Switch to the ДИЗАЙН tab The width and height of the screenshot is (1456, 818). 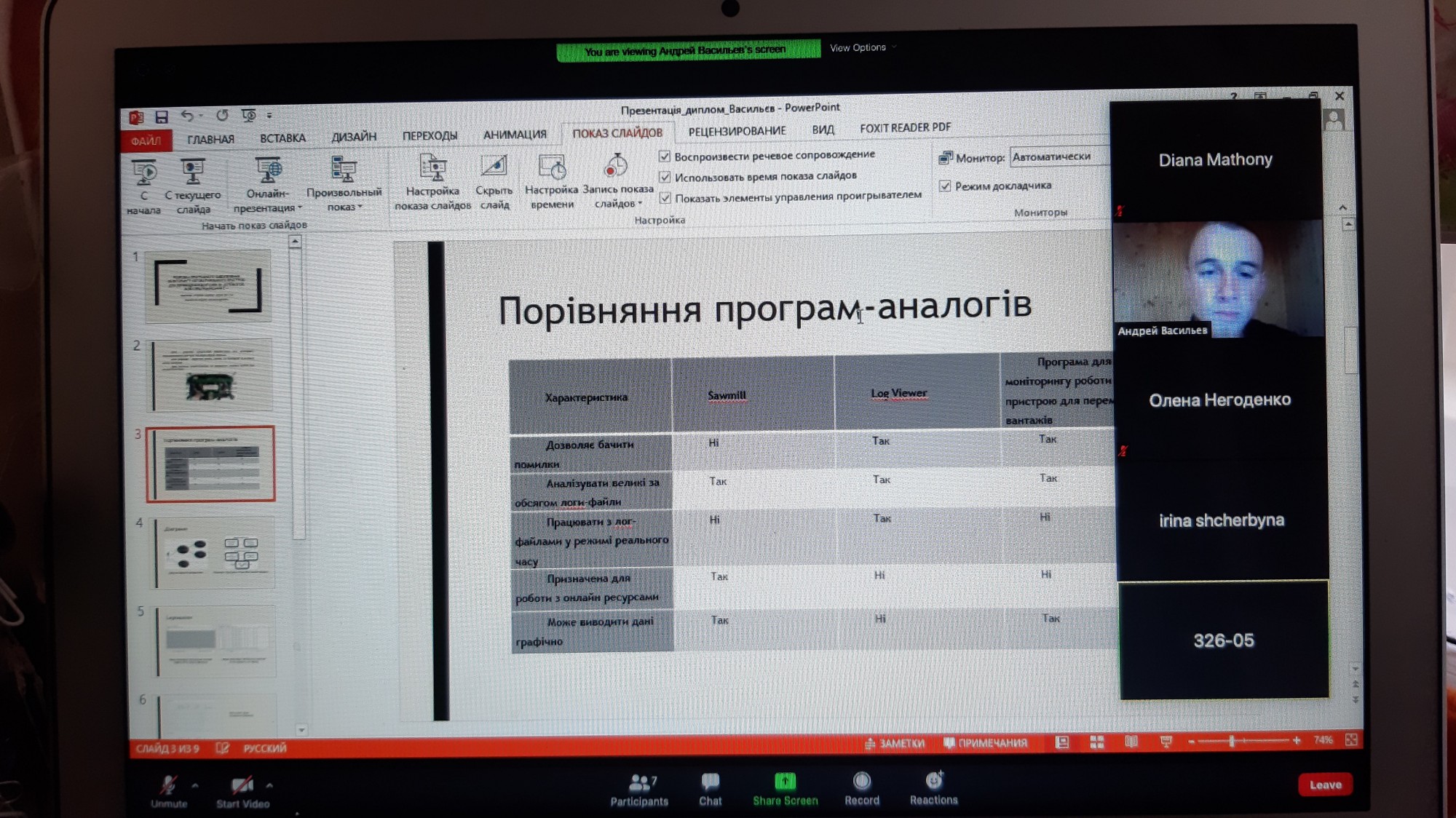pos(354,137)
